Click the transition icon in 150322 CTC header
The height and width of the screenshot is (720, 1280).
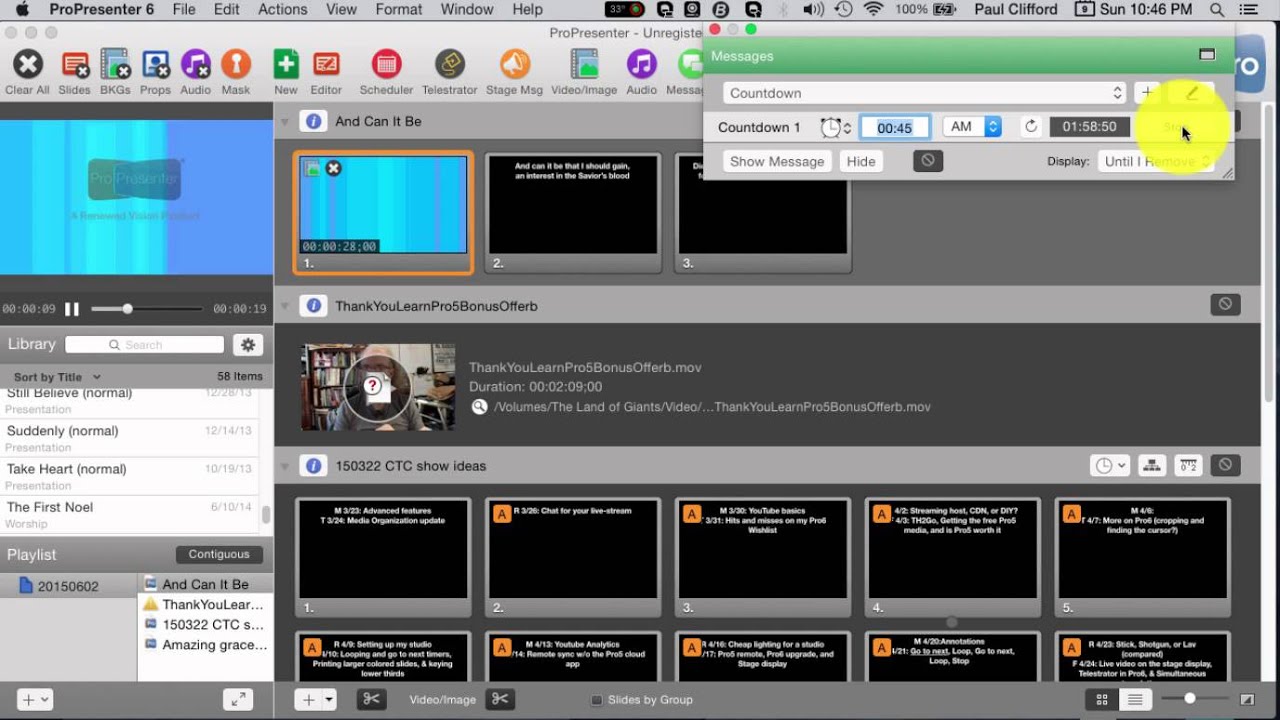point(1188,465)
